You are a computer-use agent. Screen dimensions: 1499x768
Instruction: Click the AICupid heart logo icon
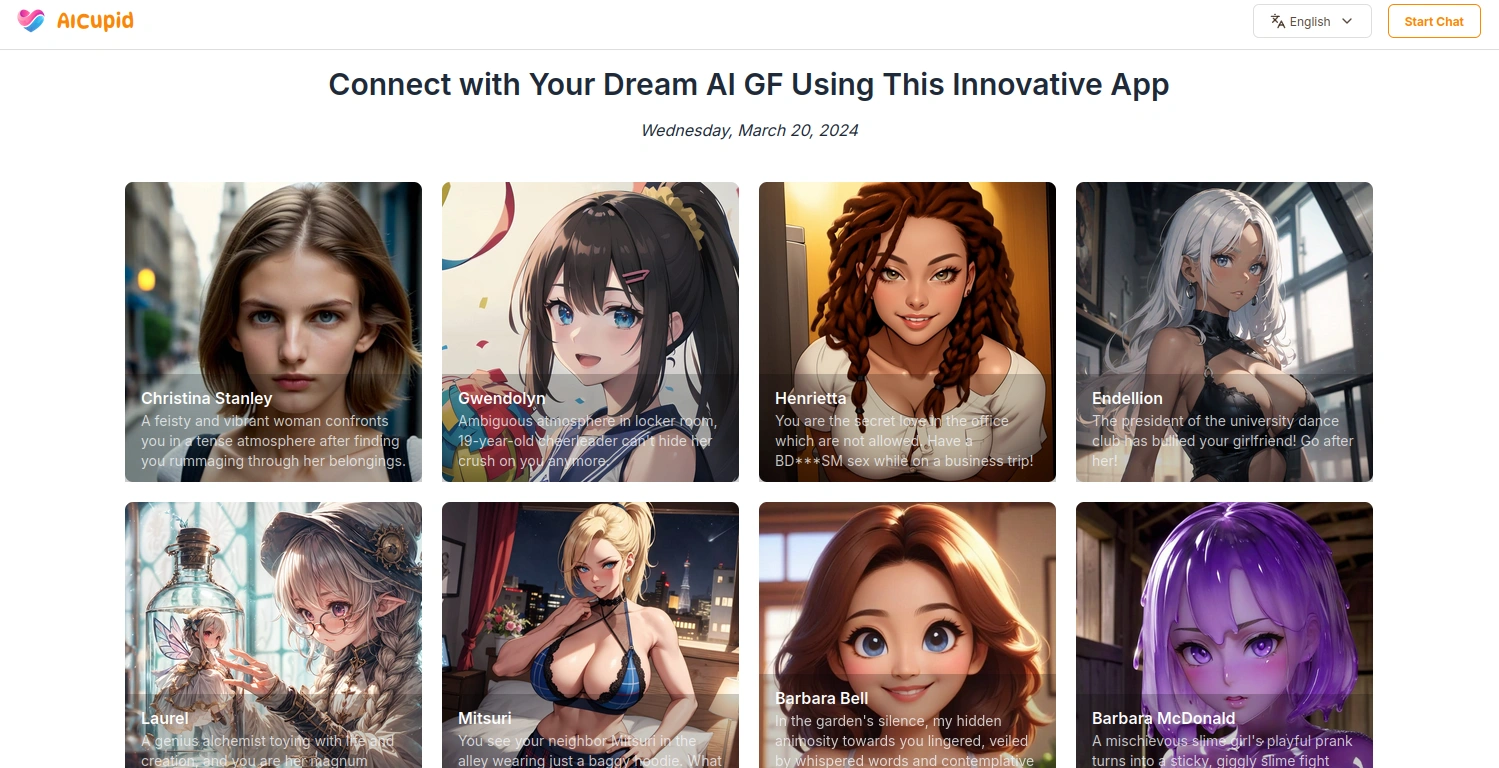coord(32,21)
